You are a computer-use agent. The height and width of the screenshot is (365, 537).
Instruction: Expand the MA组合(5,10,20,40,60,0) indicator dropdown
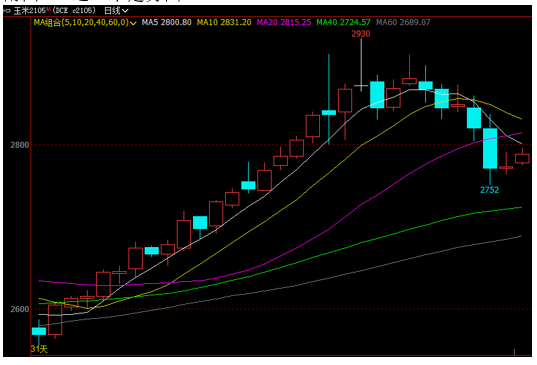click(85, 23)
